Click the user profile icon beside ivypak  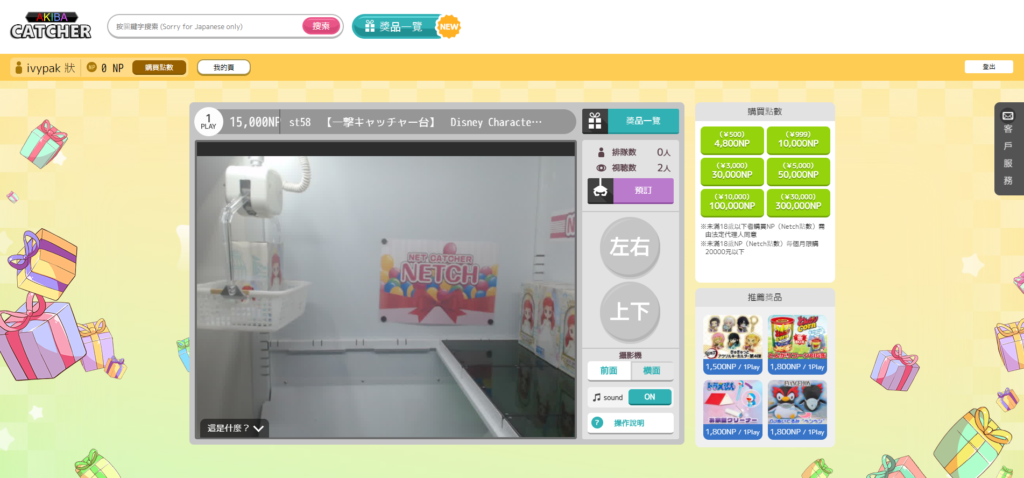(19, 67)
